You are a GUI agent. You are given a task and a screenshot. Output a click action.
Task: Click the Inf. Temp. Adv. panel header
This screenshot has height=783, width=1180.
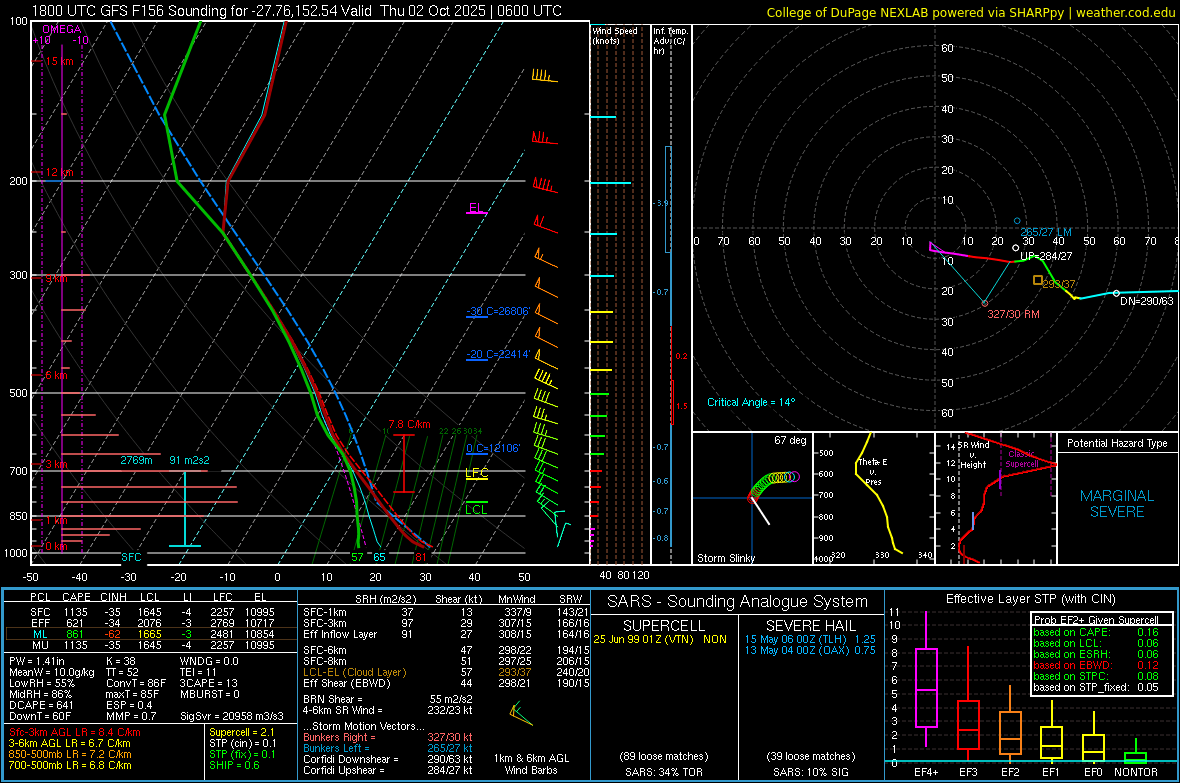tap(670, 41)
